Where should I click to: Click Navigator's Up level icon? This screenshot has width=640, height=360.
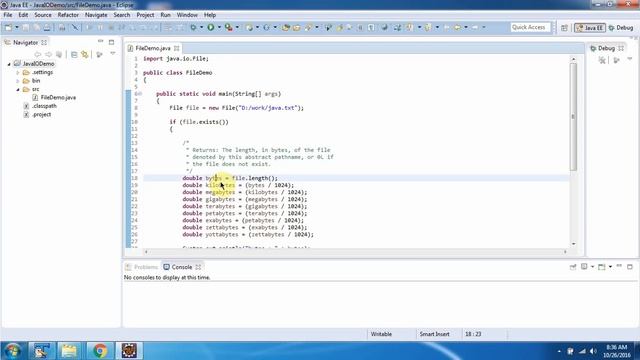click(x=59, y=54)
